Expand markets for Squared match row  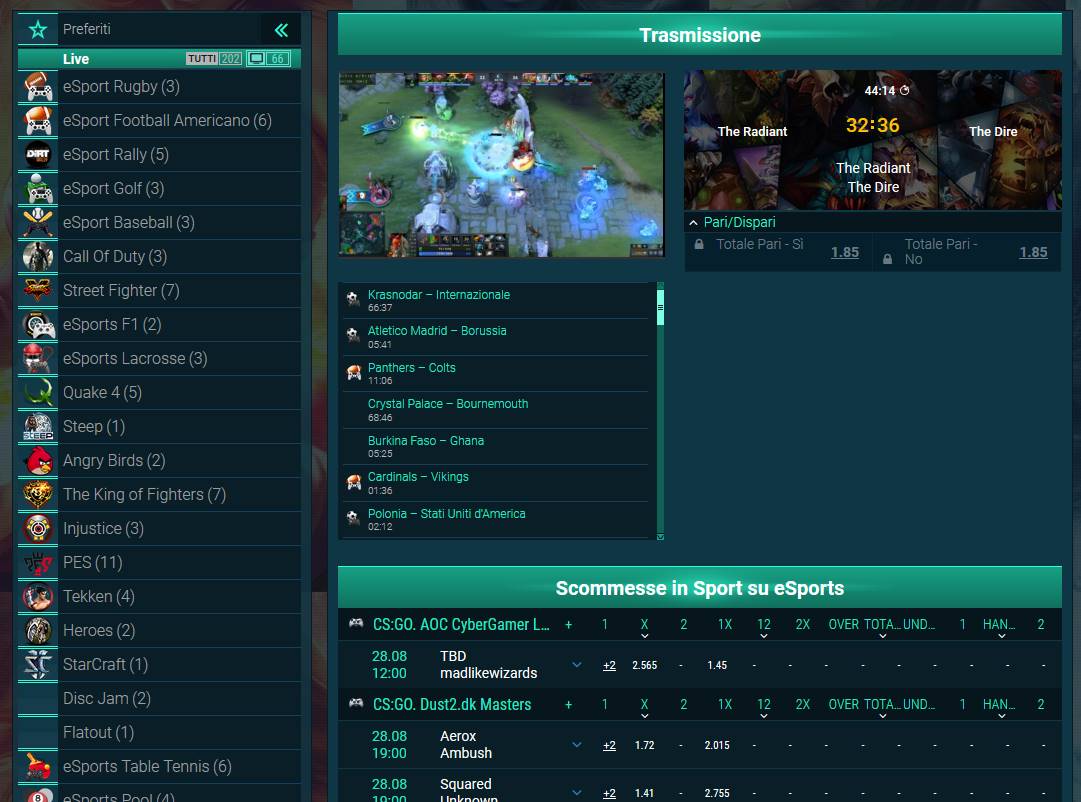coord(576,792)
